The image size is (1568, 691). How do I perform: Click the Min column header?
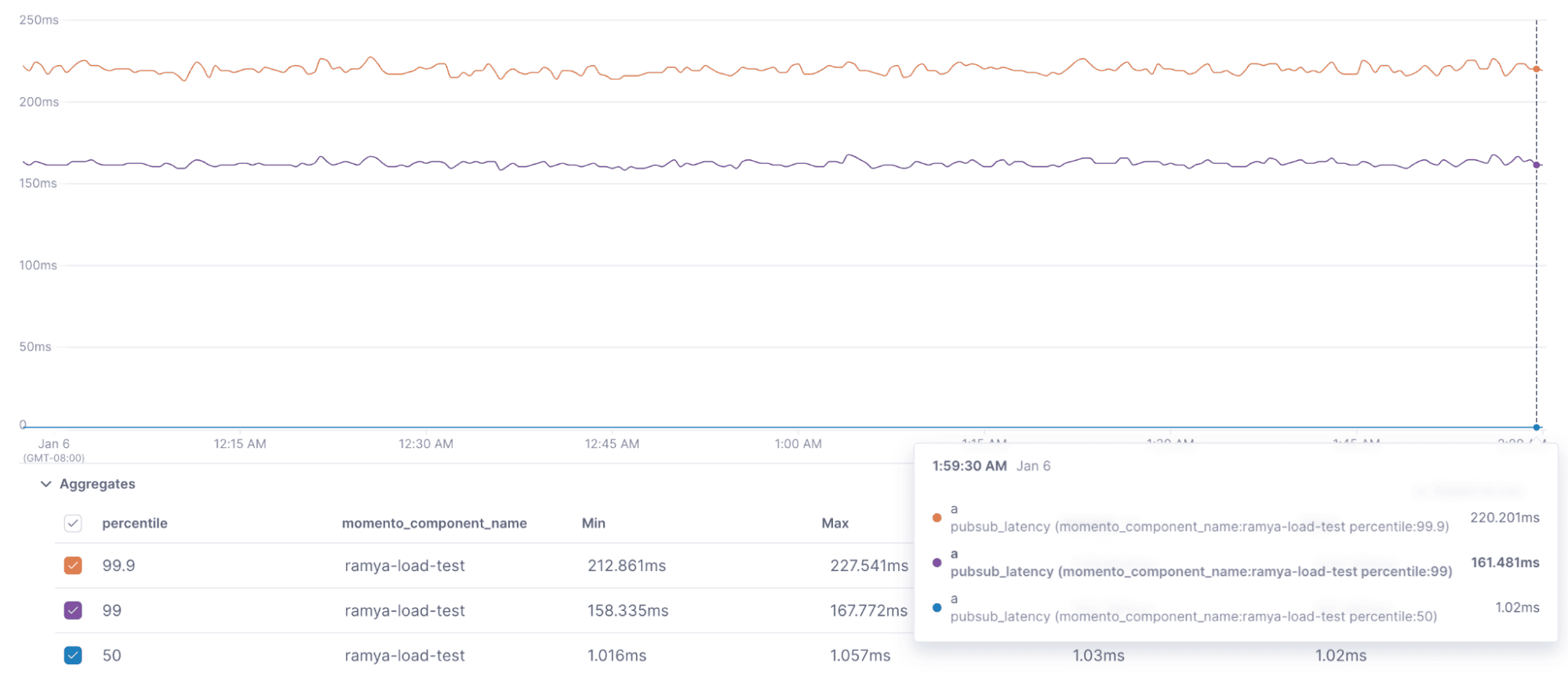tap(594, 523)
